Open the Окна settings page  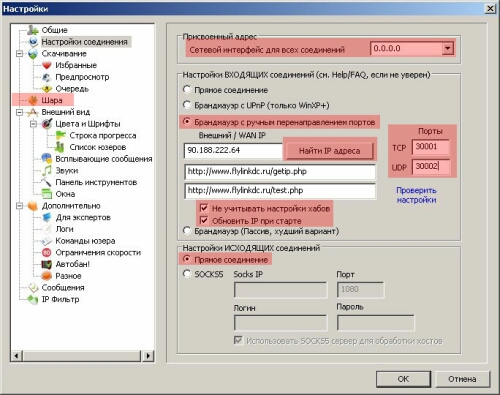65,194
